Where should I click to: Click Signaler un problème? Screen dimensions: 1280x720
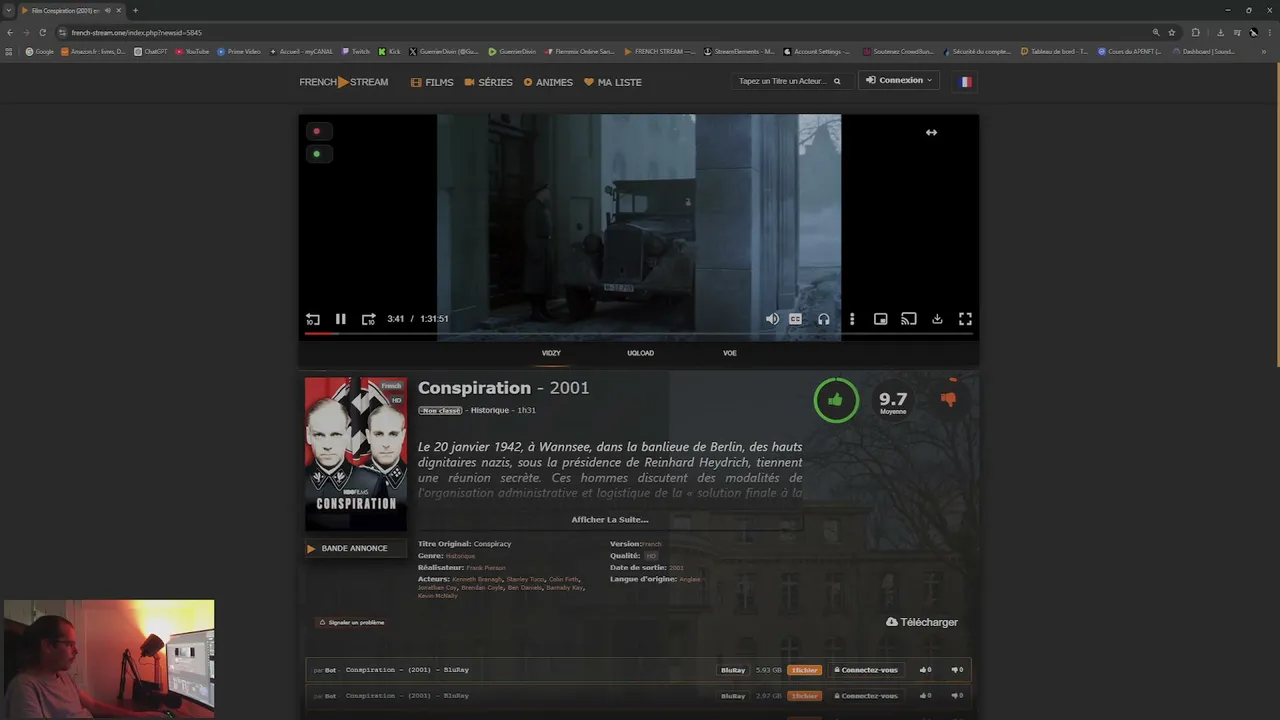352,622
